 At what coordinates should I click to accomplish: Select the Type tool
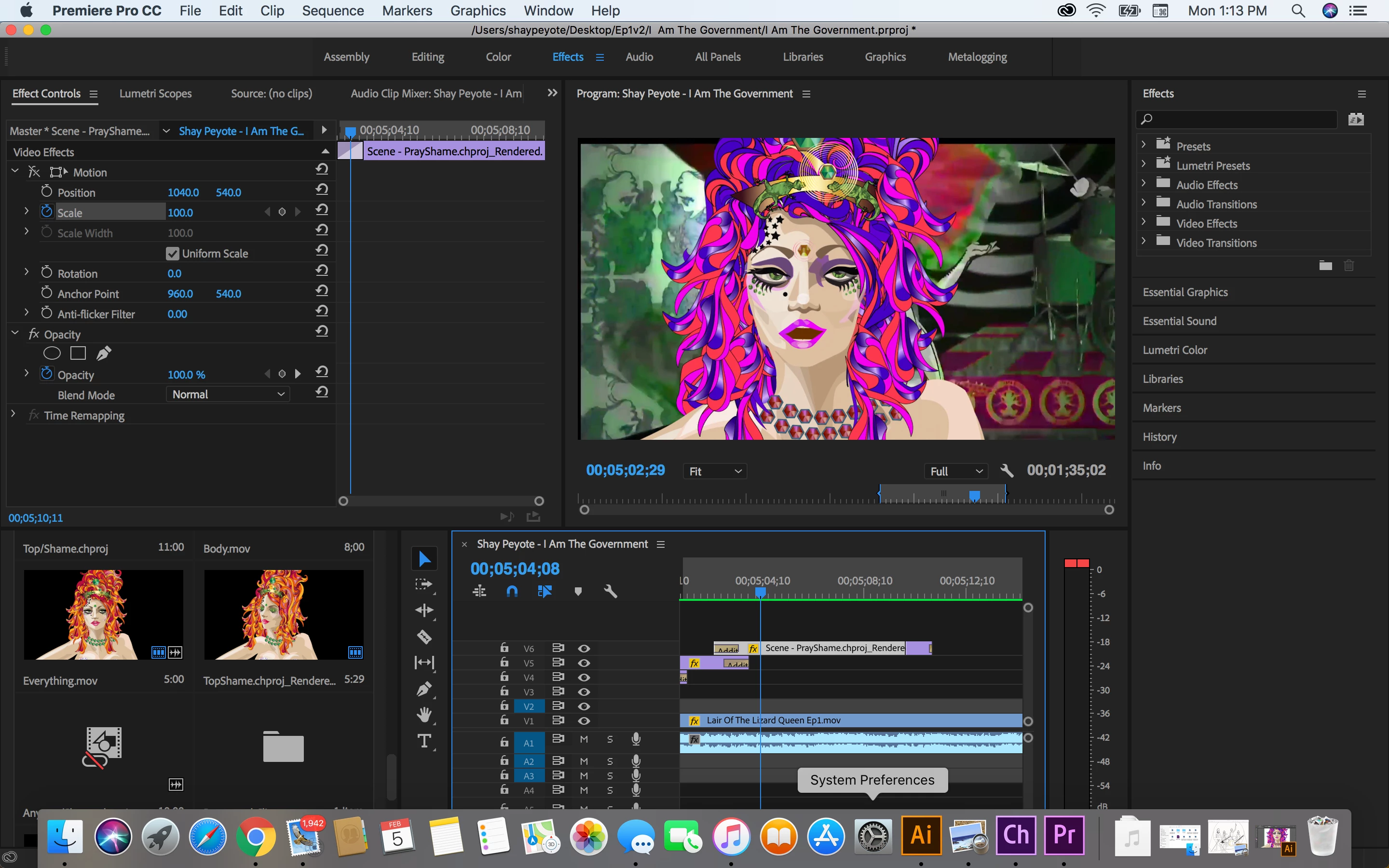[x=424, y=741]
